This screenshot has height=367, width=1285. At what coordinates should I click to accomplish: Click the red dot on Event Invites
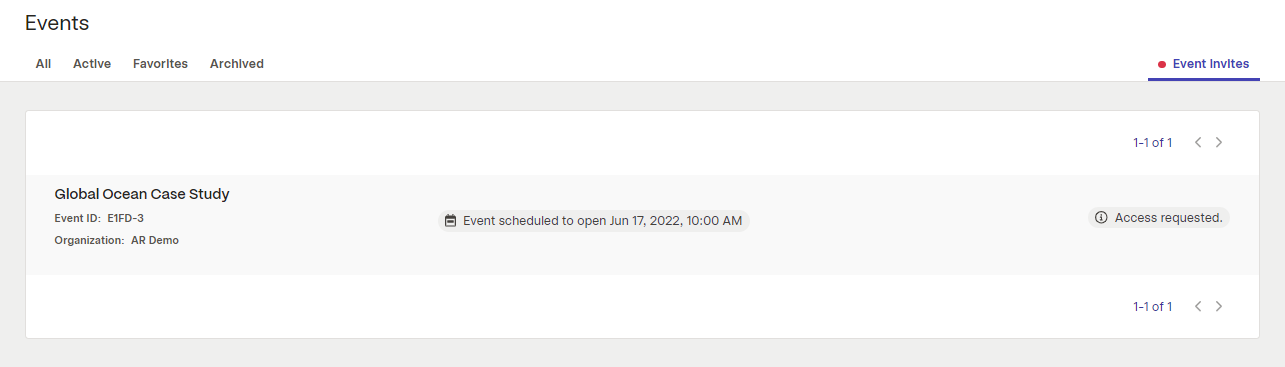tap(1162, 64)
